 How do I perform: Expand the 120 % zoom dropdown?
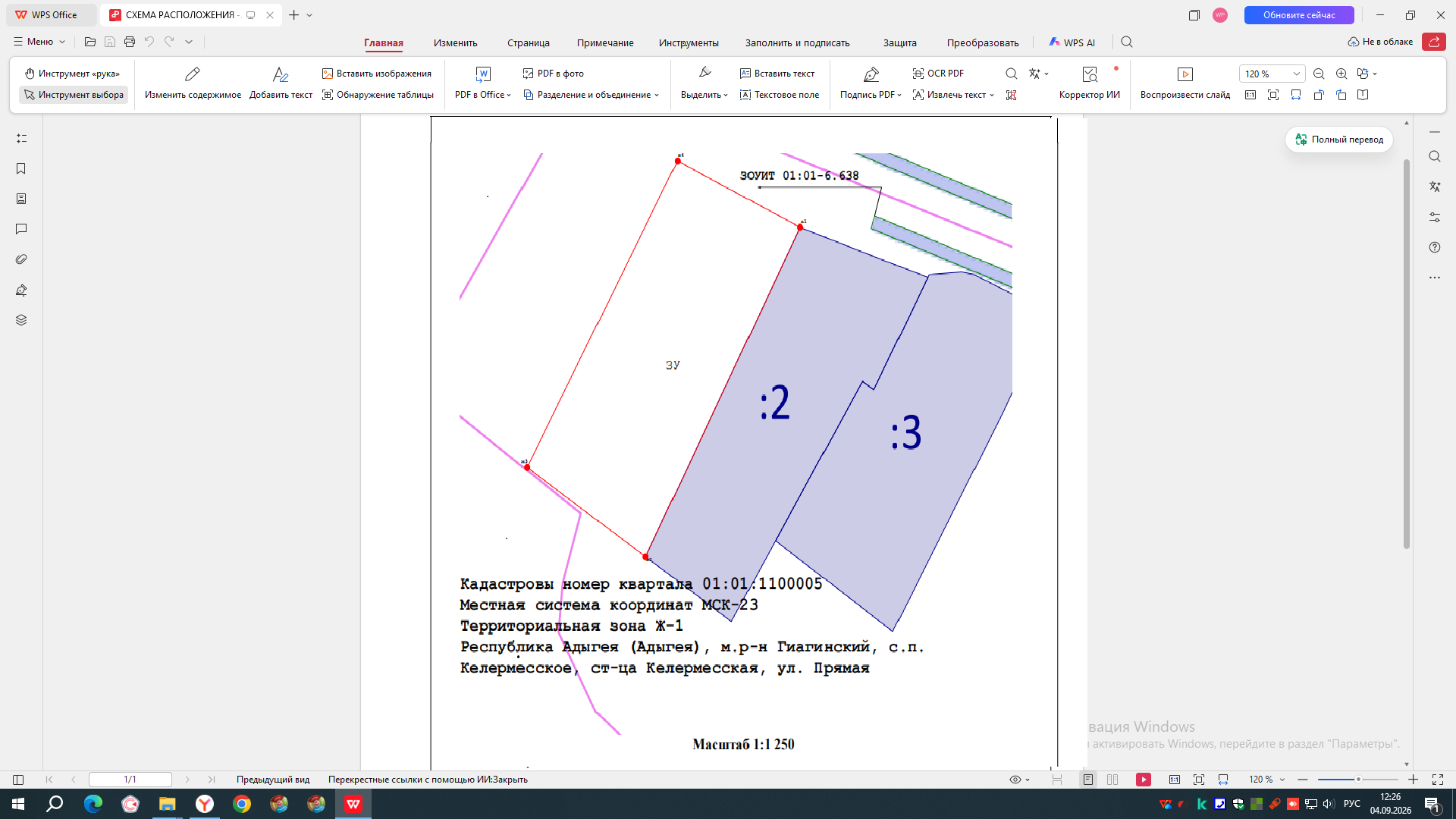click(1297, 74)
